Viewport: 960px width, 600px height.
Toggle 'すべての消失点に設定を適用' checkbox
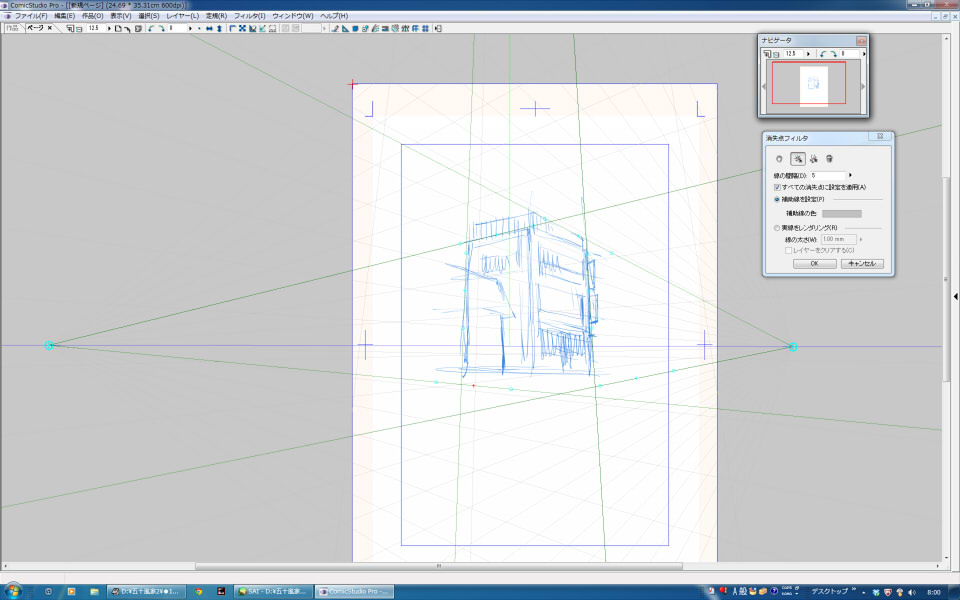[x=778, y=187]
